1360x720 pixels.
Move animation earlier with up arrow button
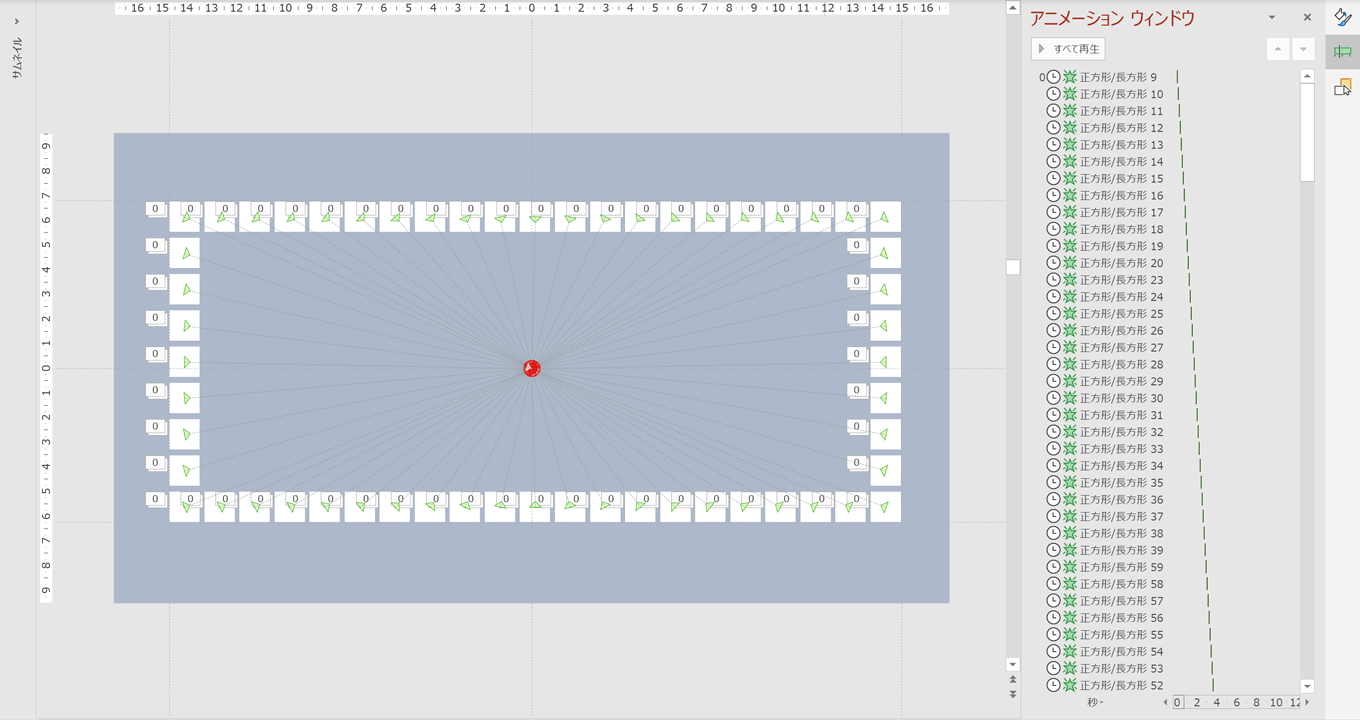[1278, 49]
